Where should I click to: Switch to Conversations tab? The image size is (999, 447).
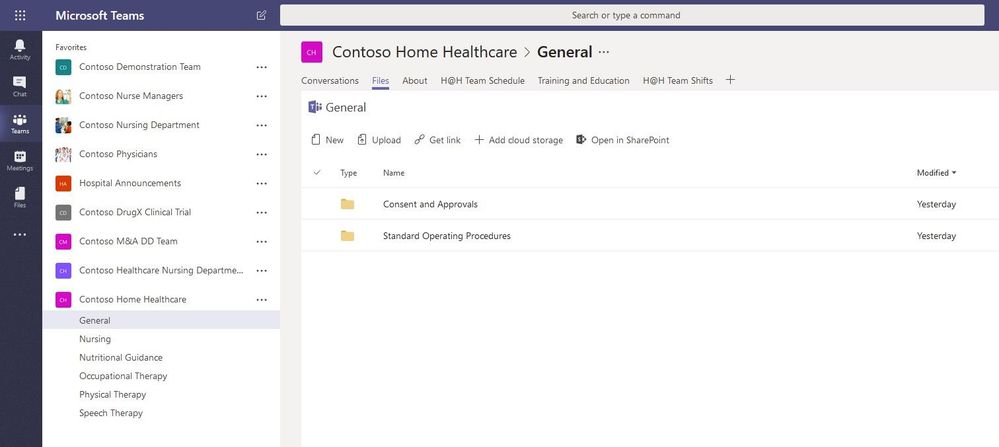(330, 81)
